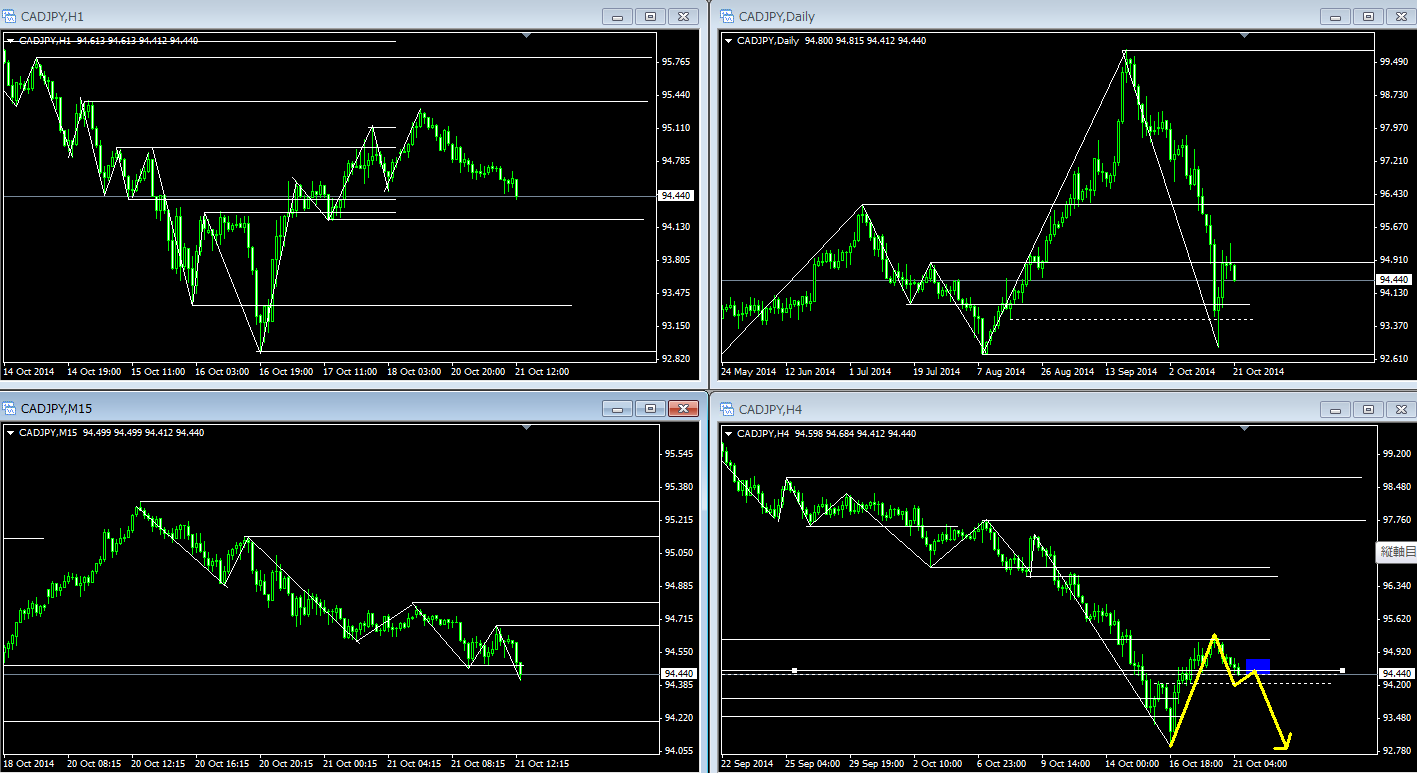Viewport: 1417px width, 773px height.
Task: Expand the triangle beside CADJPY,H4 chart label
Action: pyautogui.click(x=728, y=434)
